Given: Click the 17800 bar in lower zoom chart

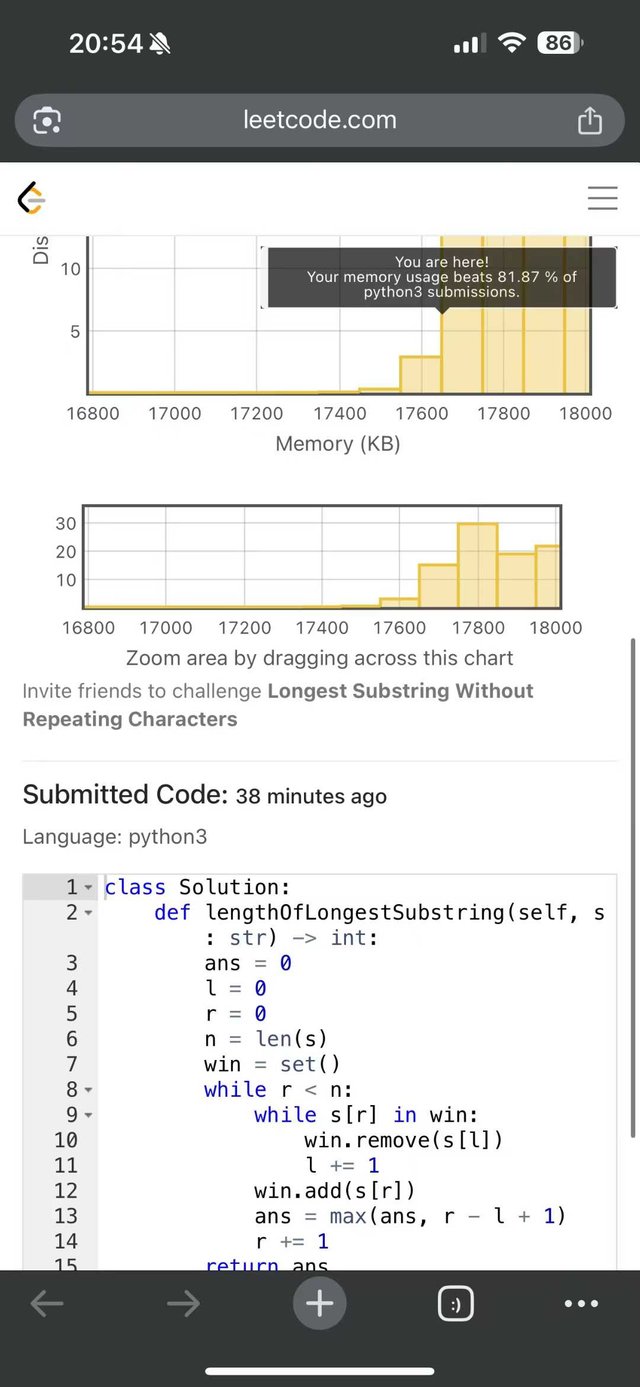Looking at the screenshot, I should click(478, 565).
